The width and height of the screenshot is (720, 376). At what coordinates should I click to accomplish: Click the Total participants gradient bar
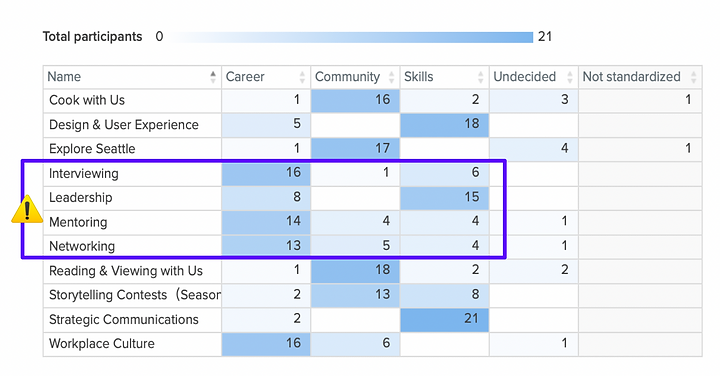point(352,37)
